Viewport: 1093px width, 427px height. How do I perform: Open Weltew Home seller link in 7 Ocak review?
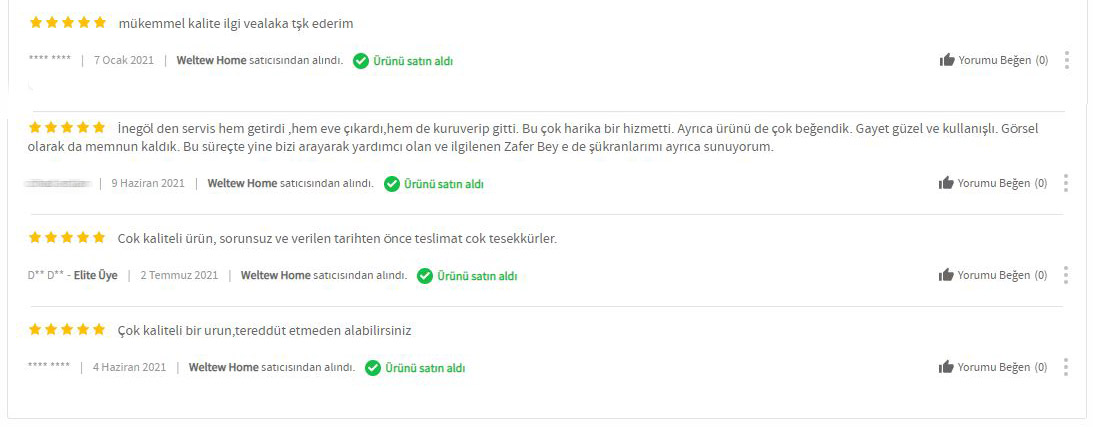point(211,61)
